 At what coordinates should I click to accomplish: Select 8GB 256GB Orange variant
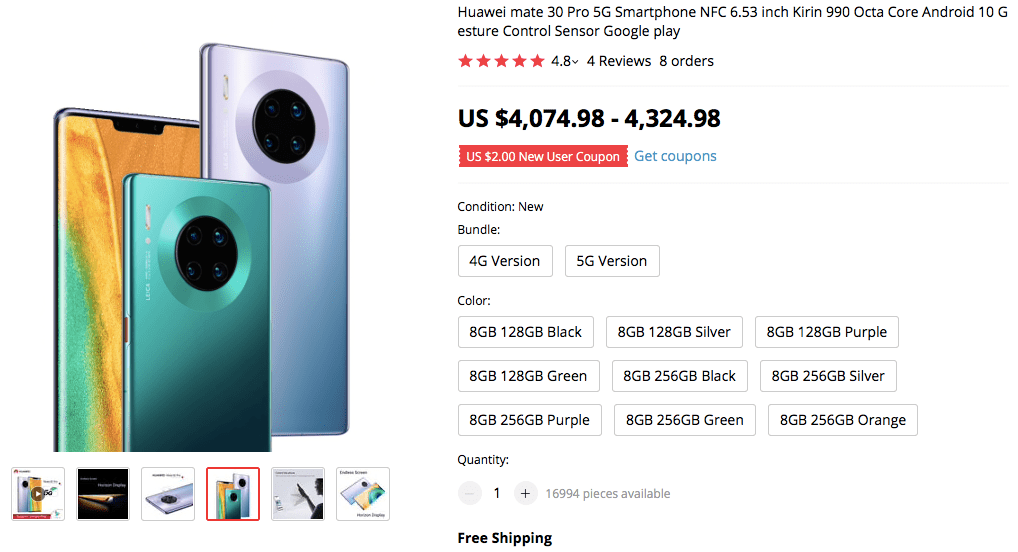(x=843, y=420)
